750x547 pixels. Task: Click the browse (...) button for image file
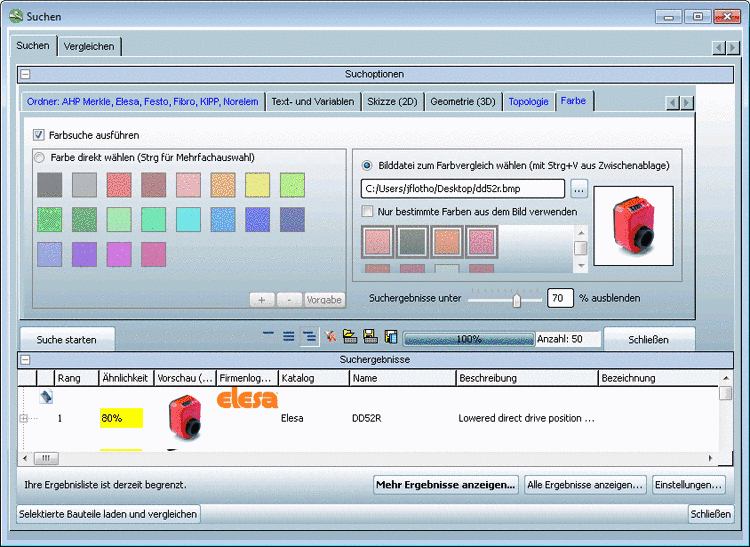(x=579, y=189)
